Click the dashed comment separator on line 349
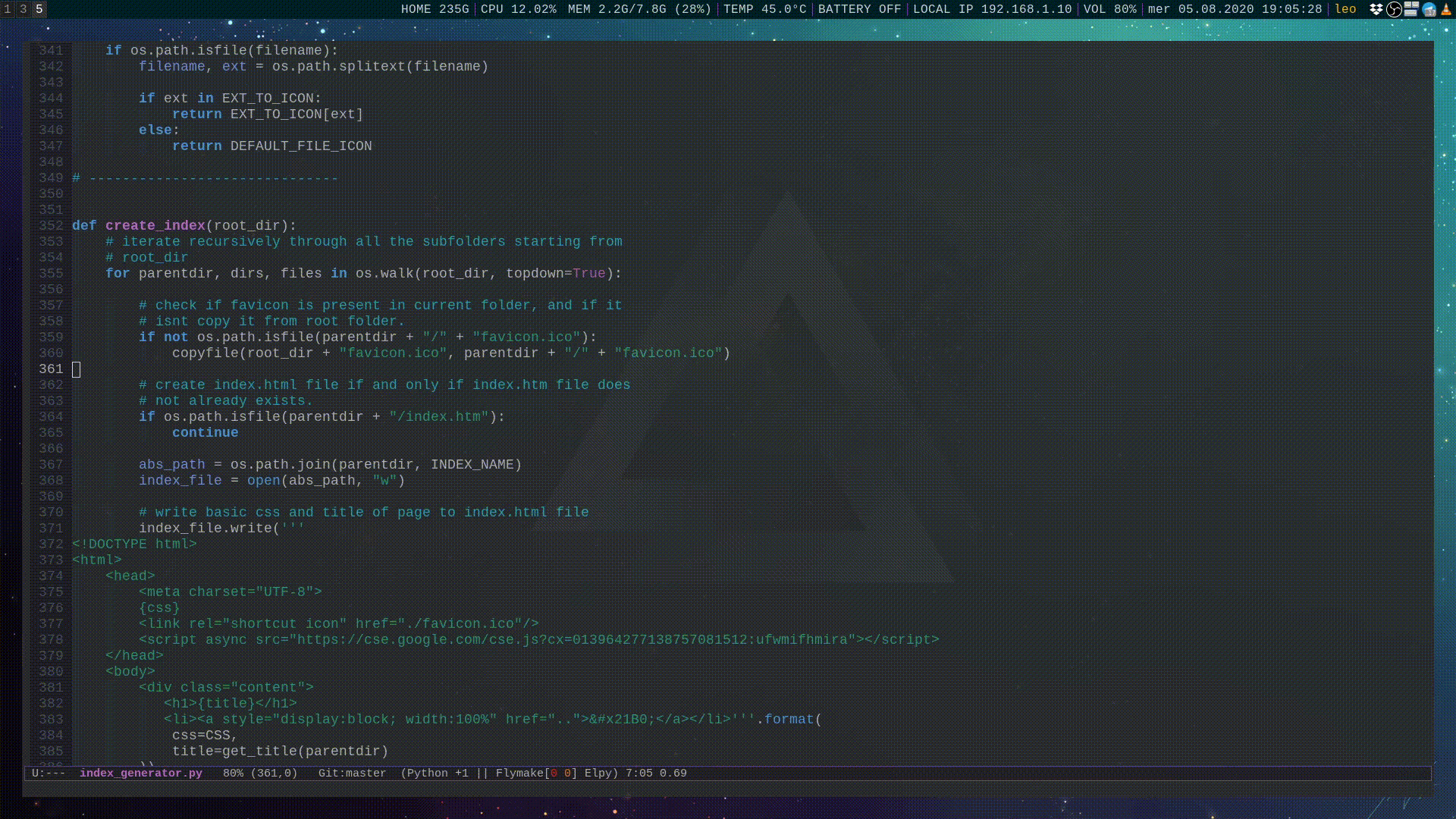The image size is (1456, 819). click(x=205, y=178)
